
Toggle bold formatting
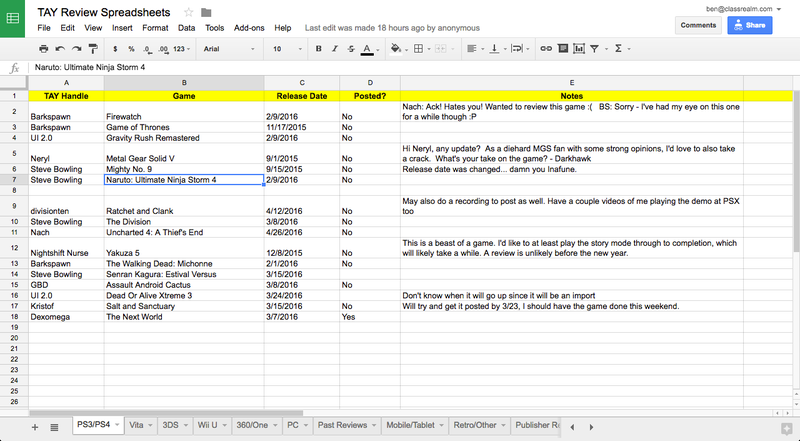point(319,49)
